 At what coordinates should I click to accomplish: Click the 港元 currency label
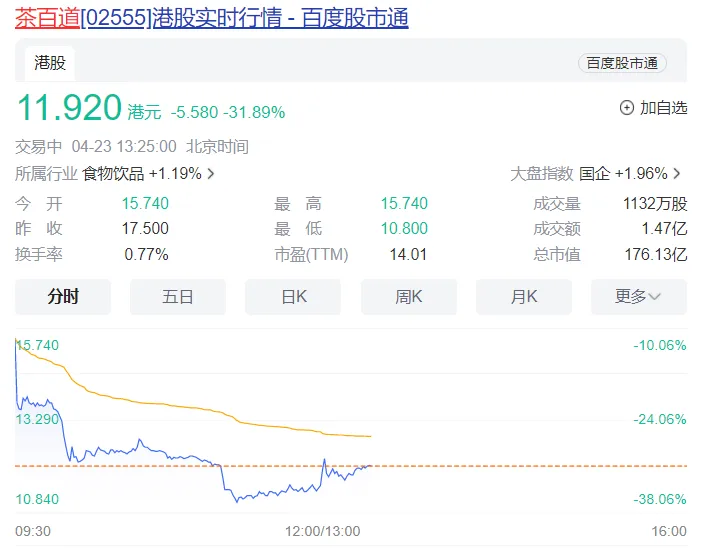[x=144, y=112]
